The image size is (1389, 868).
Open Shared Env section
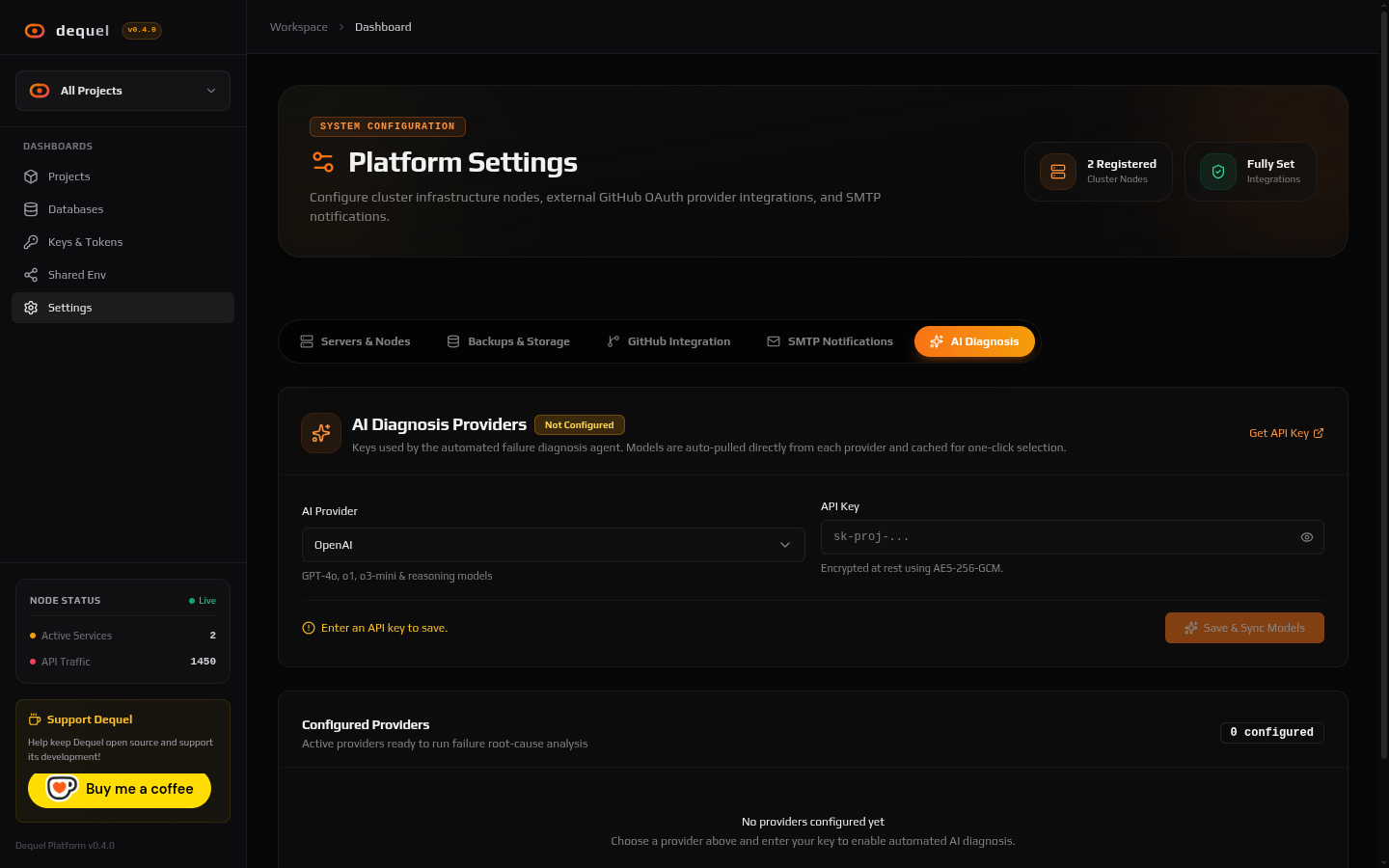click(x=123, y=275)
